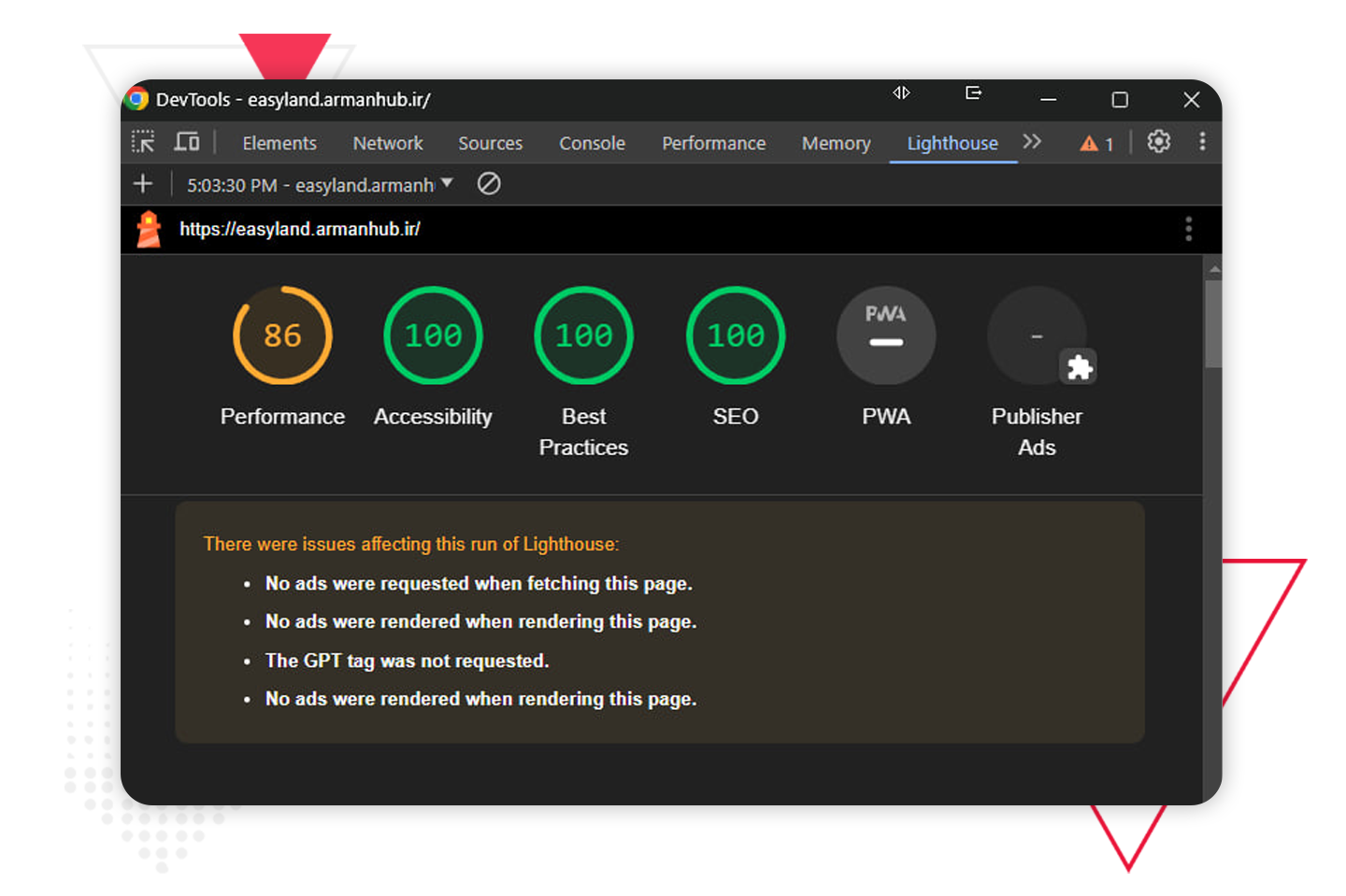
Task: Toggle the device toolbar icon
Action: click(x=187, y=142)
